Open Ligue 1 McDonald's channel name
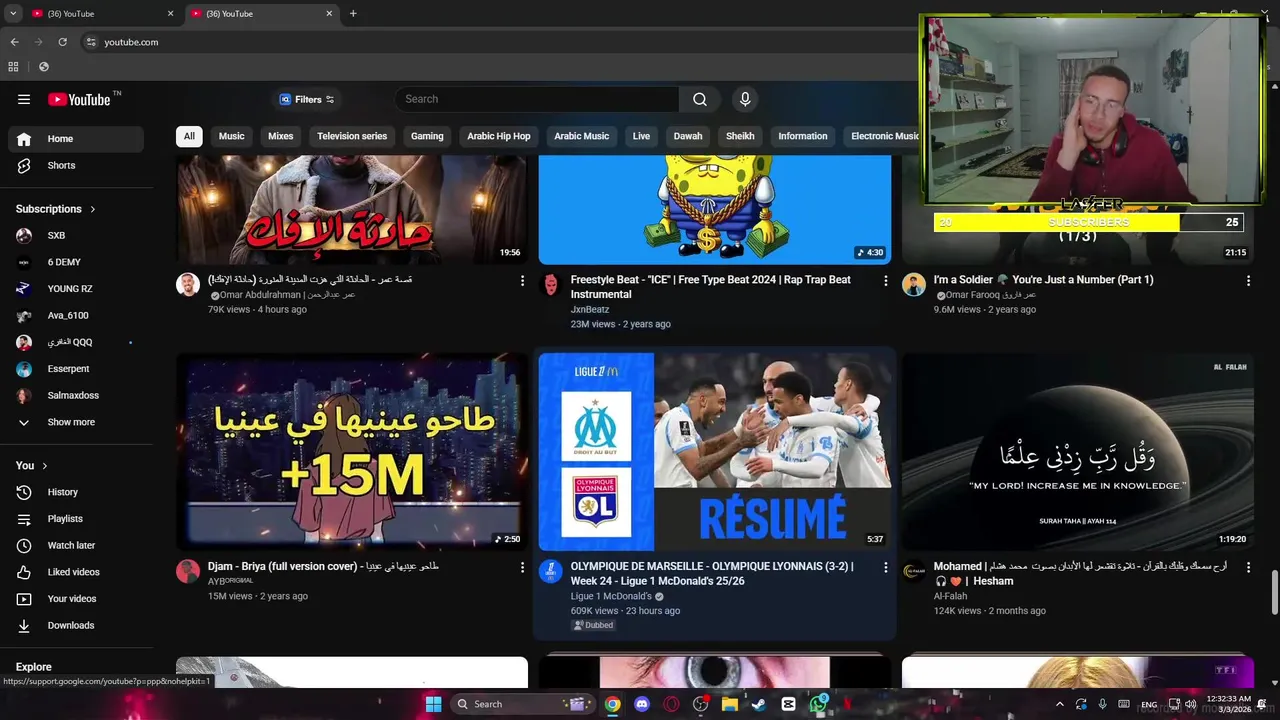This screenshot has width=1280, height=720. point(611,596)
